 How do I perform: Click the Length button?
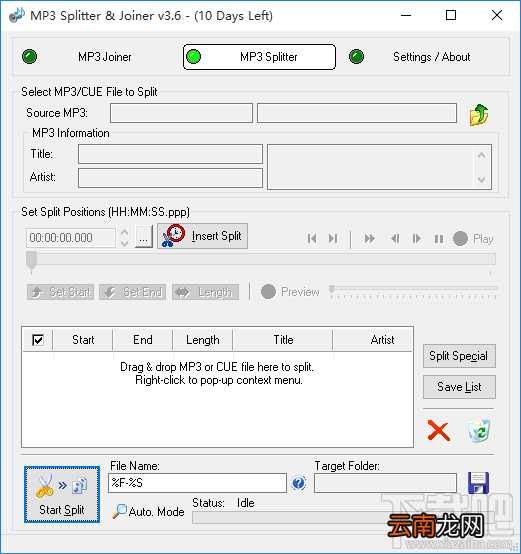(206, 292)
